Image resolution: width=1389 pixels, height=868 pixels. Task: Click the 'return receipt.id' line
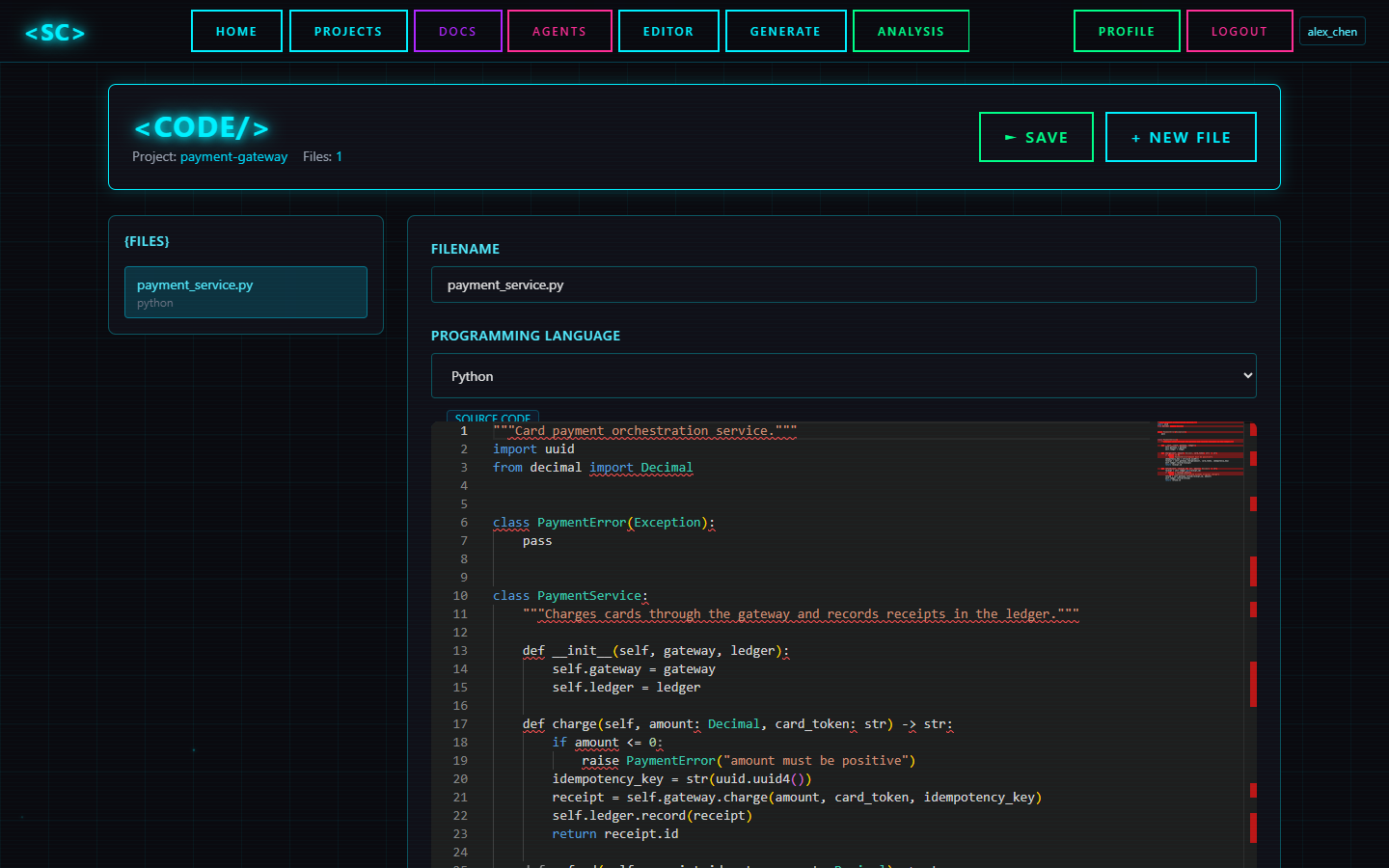(615, 834)
